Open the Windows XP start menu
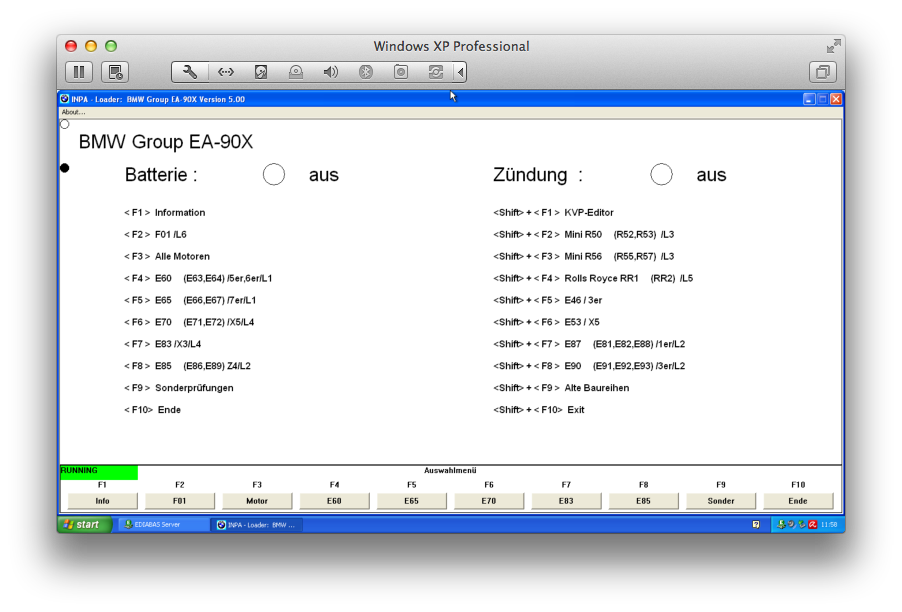This screenshot has height=612, width=902. click(84, 525)
